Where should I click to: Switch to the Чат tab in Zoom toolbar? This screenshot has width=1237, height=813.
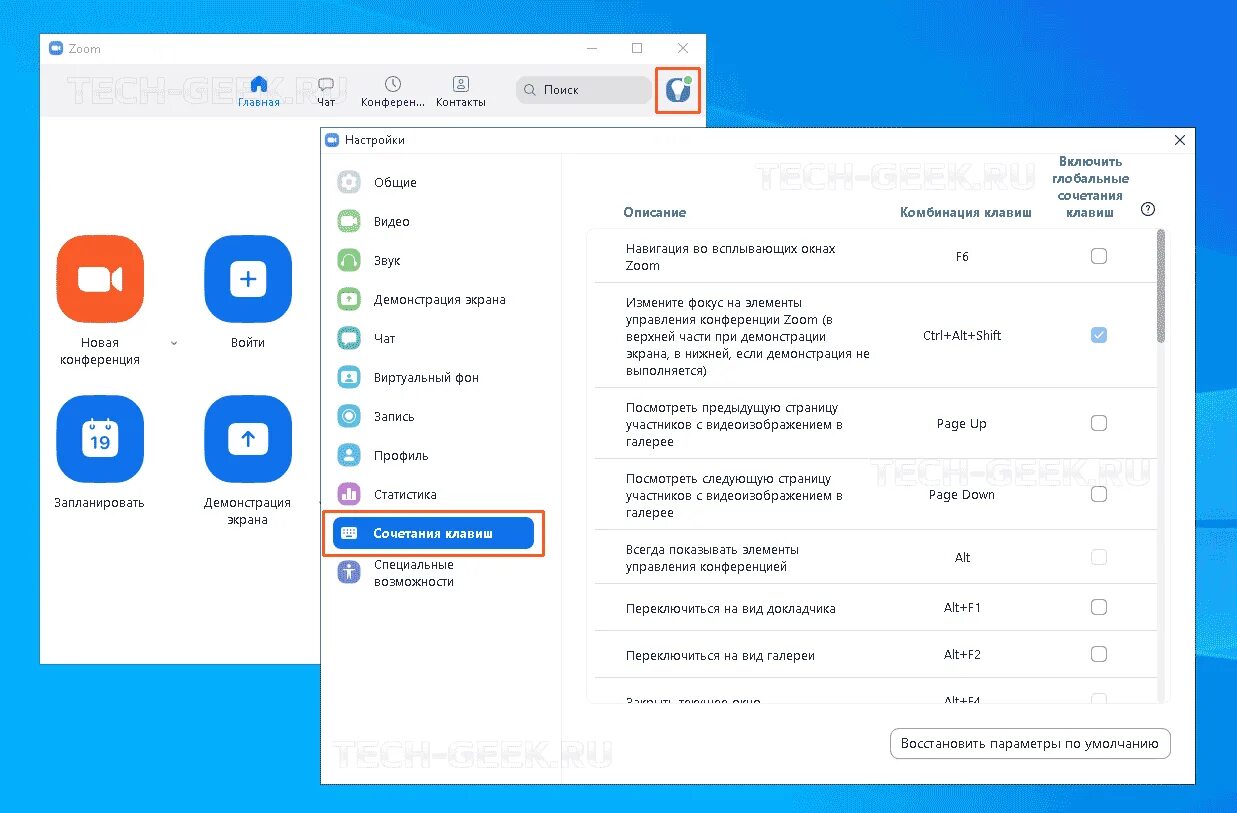click(x=326, y=91)
